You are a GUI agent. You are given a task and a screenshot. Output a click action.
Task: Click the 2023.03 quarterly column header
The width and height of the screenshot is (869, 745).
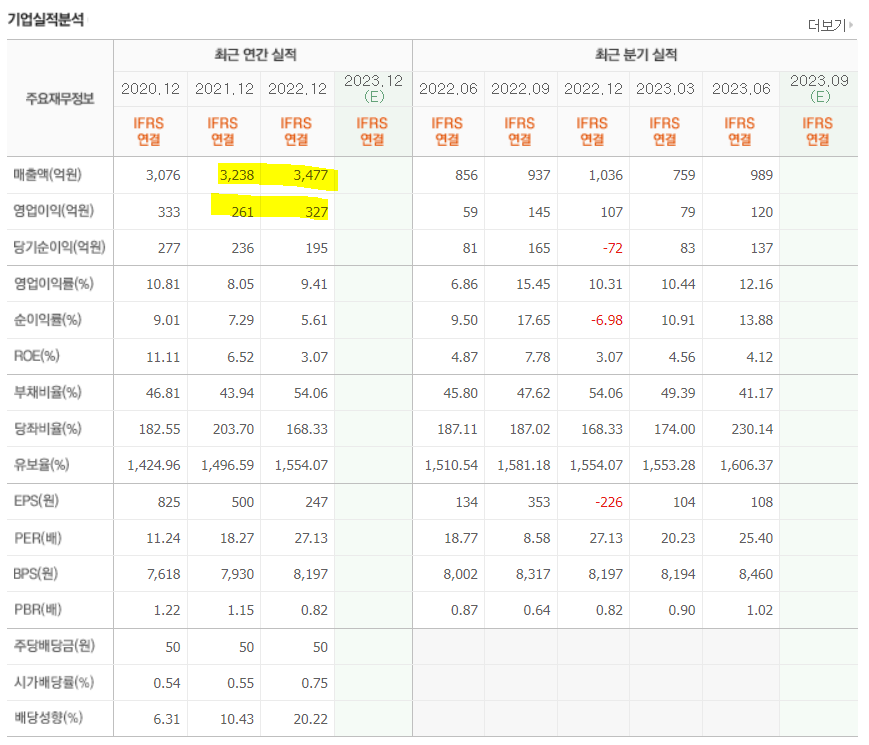pyautogui.click(x=665, y=89)
